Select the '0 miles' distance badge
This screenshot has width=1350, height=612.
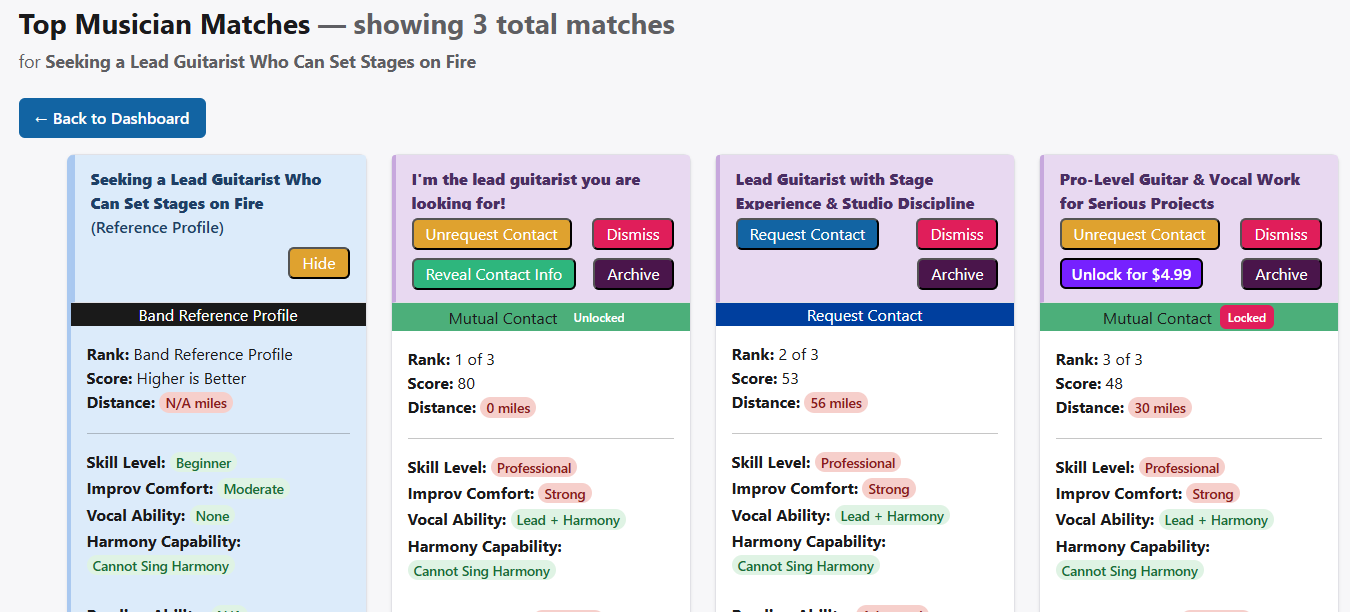(508, 407)
